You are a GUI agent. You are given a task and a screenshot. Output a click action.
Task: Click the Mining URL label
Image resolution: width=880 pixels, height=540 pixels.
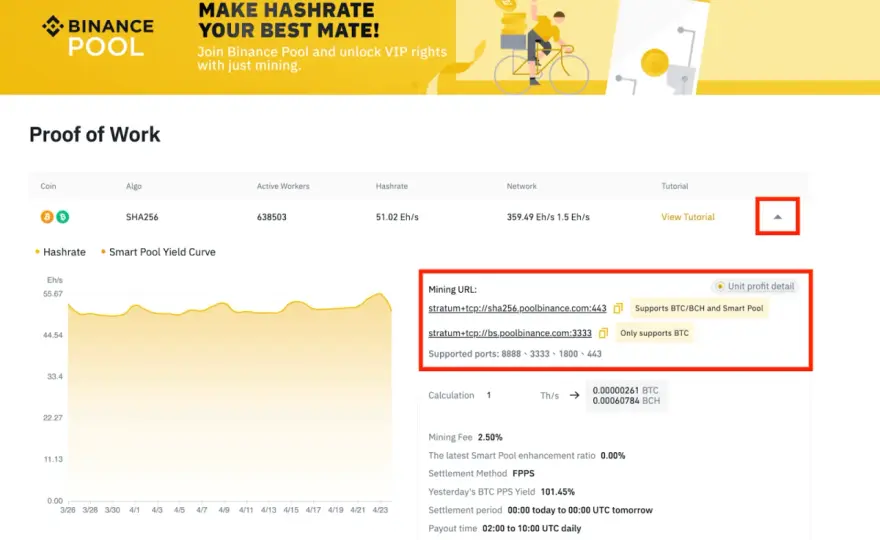452,290
